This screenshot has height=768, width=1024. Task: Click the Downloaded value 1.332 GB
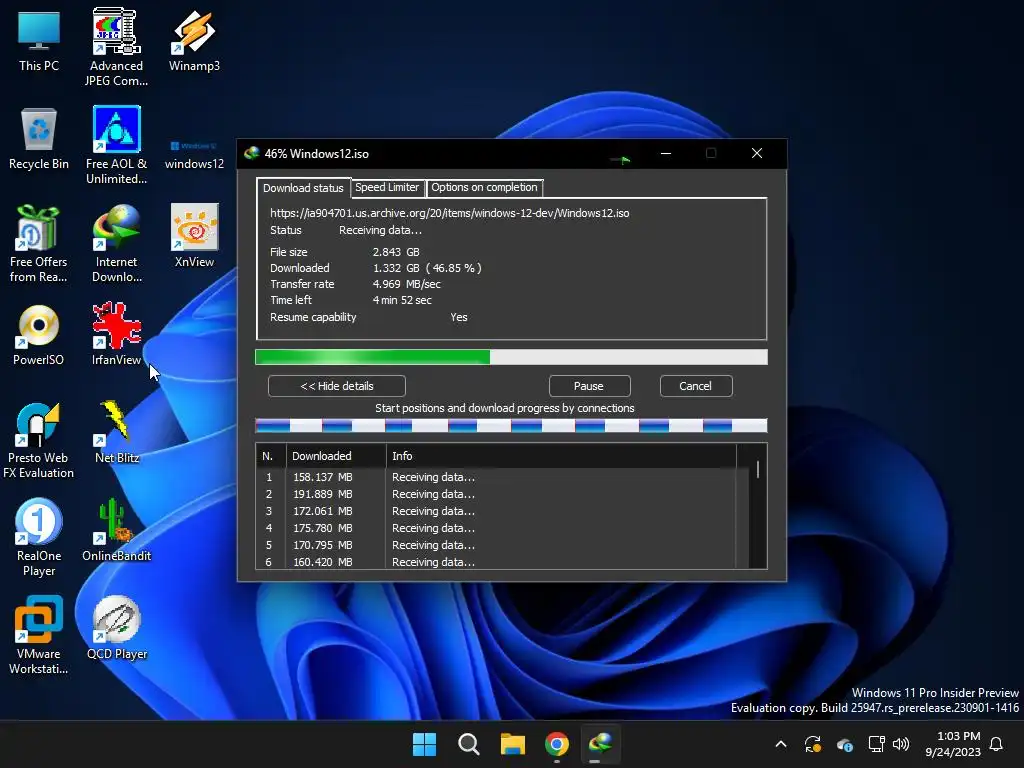click(x=396, y=268)
